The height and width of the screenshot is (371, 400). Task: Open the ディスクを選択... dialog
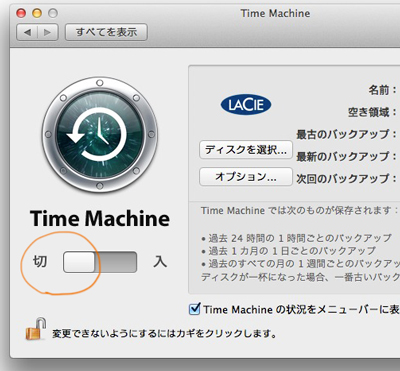click(246, 150)
